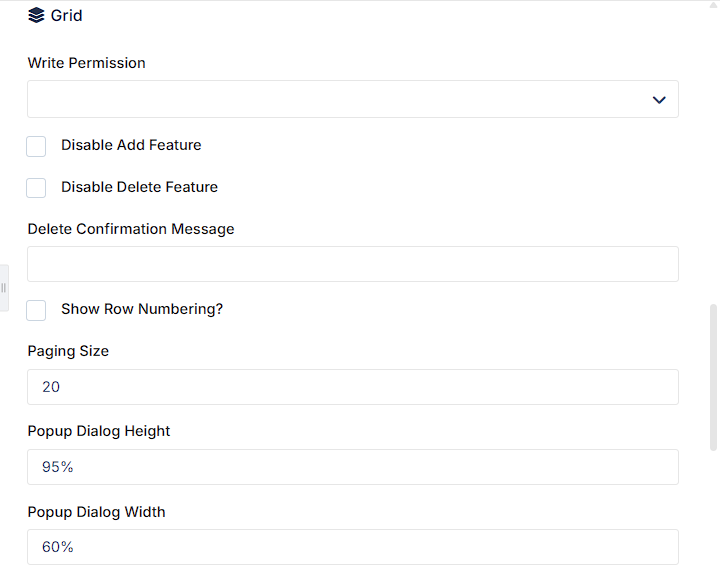Click the scroll up arrow icon
This screenshot has height=588, width=720.
point(714,4)
